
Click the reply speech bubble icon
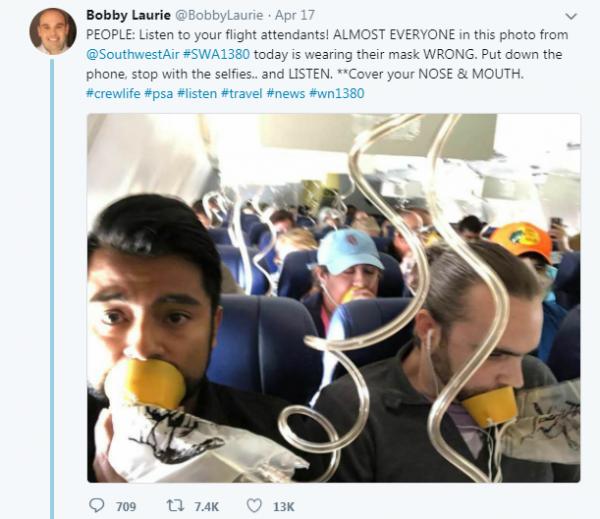point(97,506)
